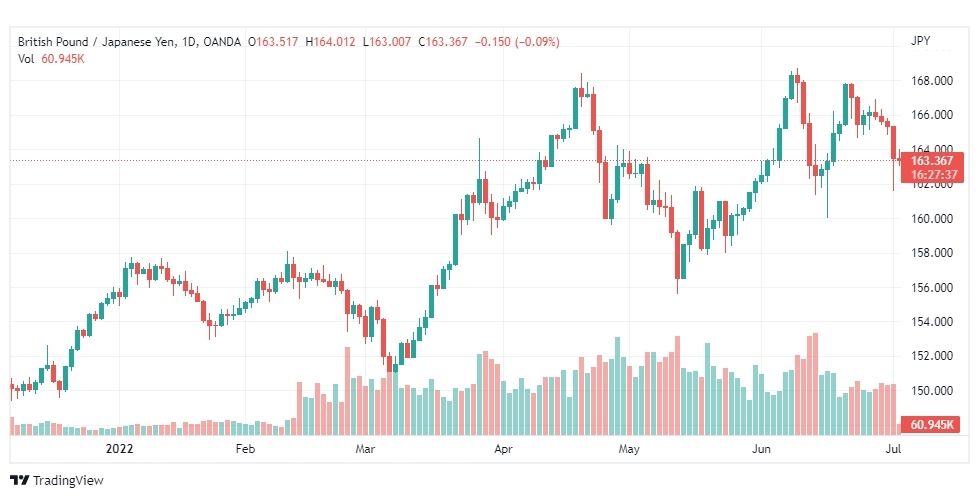Open the JPY currency selector
The height and width of the screenshot is (498, 979).
(x=922, y=42)
